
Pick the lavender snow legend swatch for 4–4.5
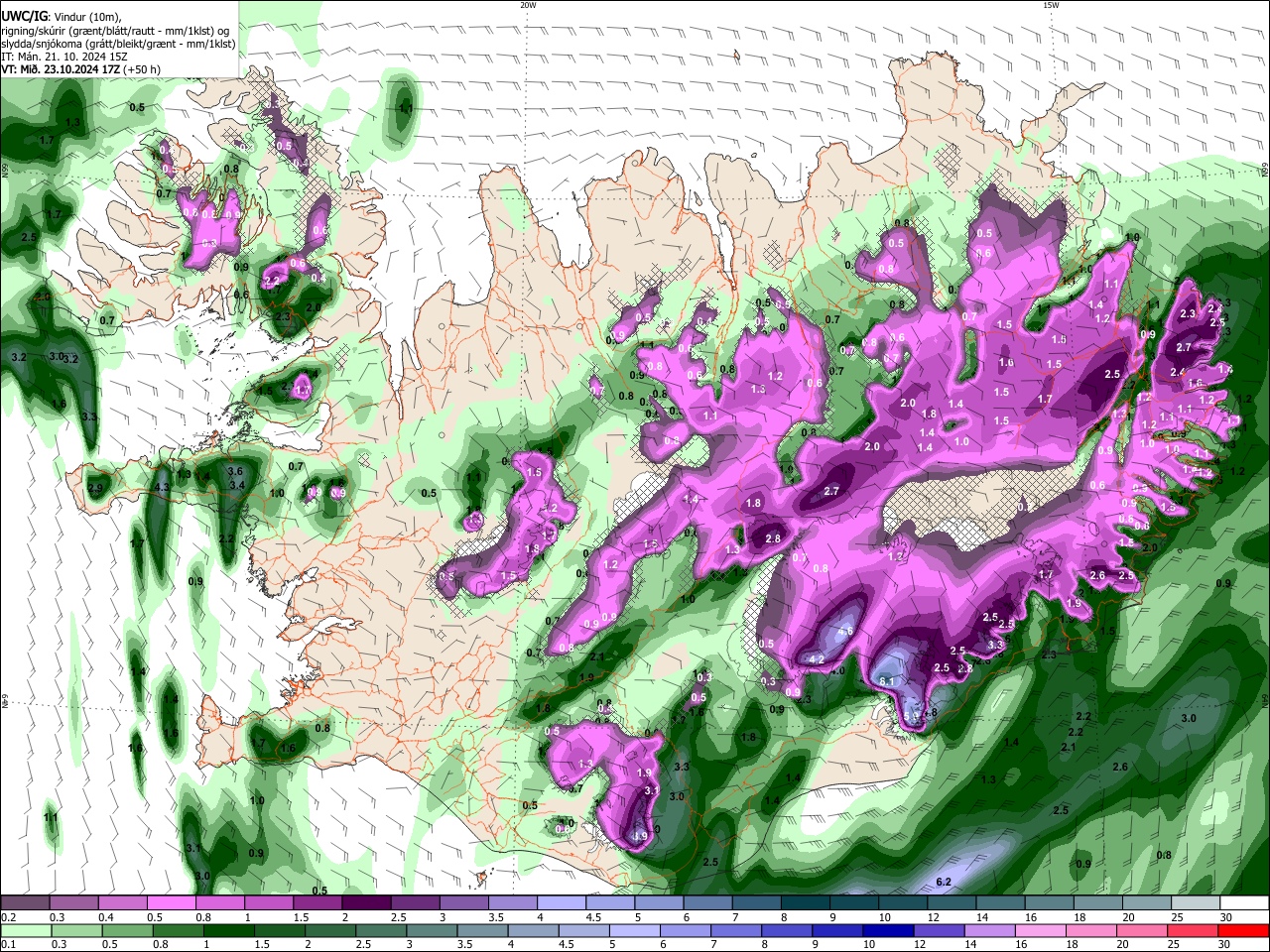561,903
